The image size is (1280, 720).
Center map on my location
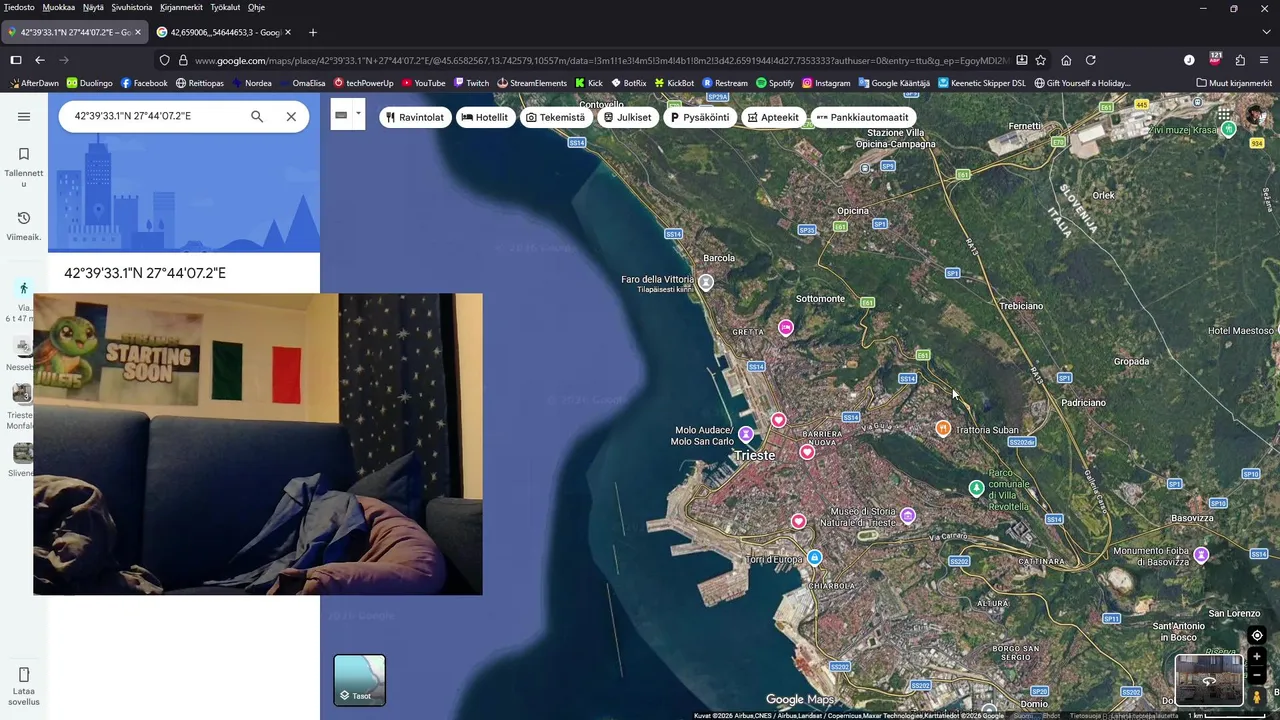pyautogui.click(x=1257, y=635)
